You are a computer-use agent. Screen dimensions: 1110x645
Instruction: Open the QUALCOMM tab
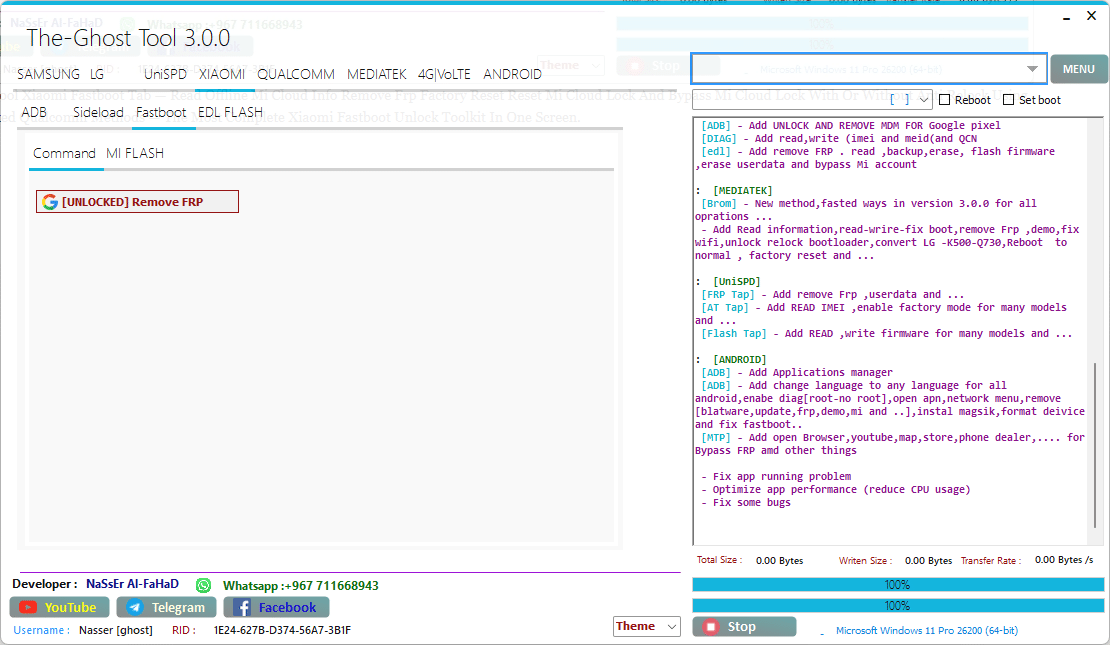pyautogui.click(x=296, y=74)
